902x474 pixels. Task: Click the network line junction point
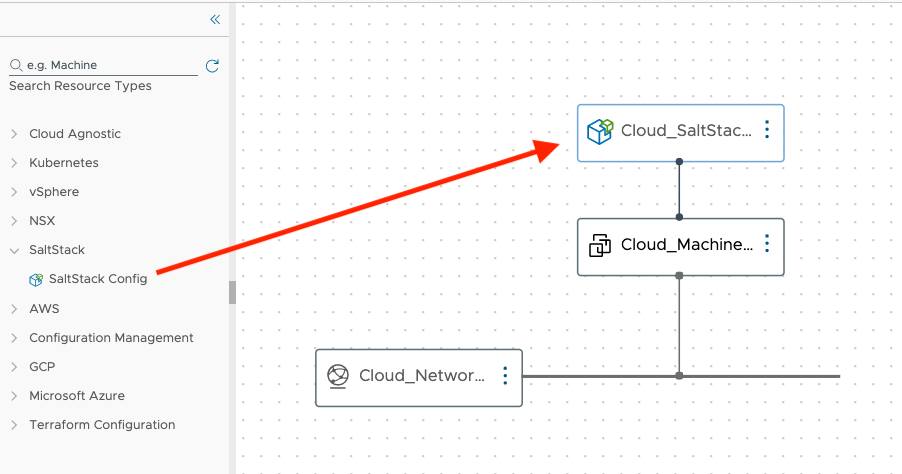(x=679, y=376)
